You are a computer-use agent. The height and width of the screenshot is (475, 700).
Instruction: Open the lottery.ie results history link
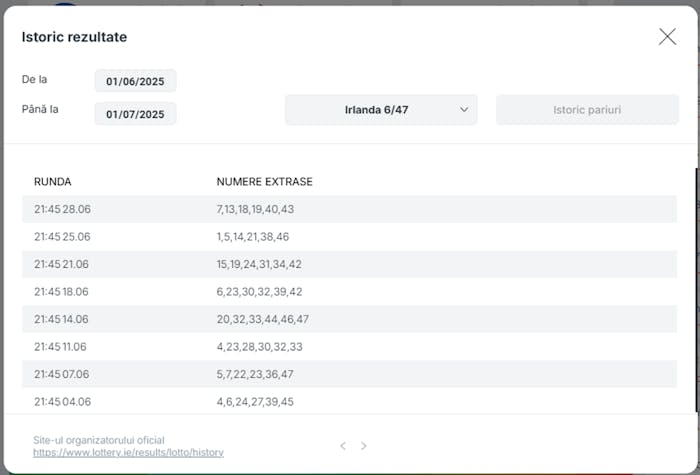[128, 453]
